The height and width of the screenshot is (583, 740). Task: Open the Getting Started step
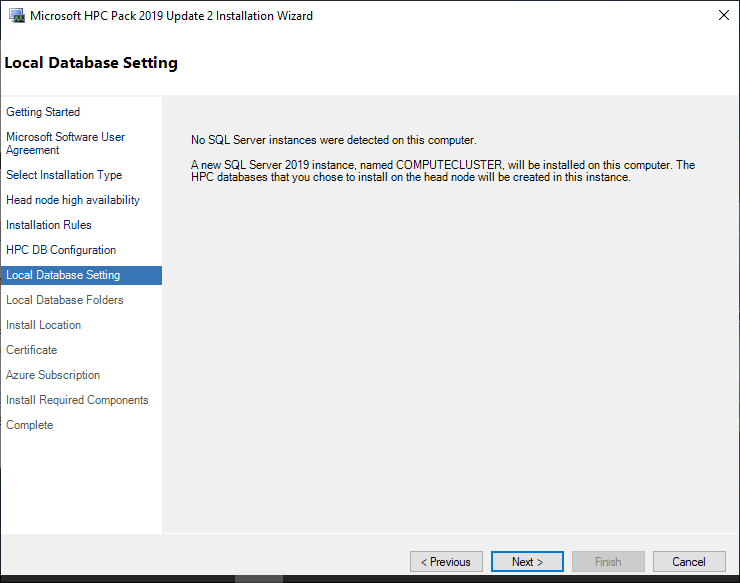tap(43, 112)
